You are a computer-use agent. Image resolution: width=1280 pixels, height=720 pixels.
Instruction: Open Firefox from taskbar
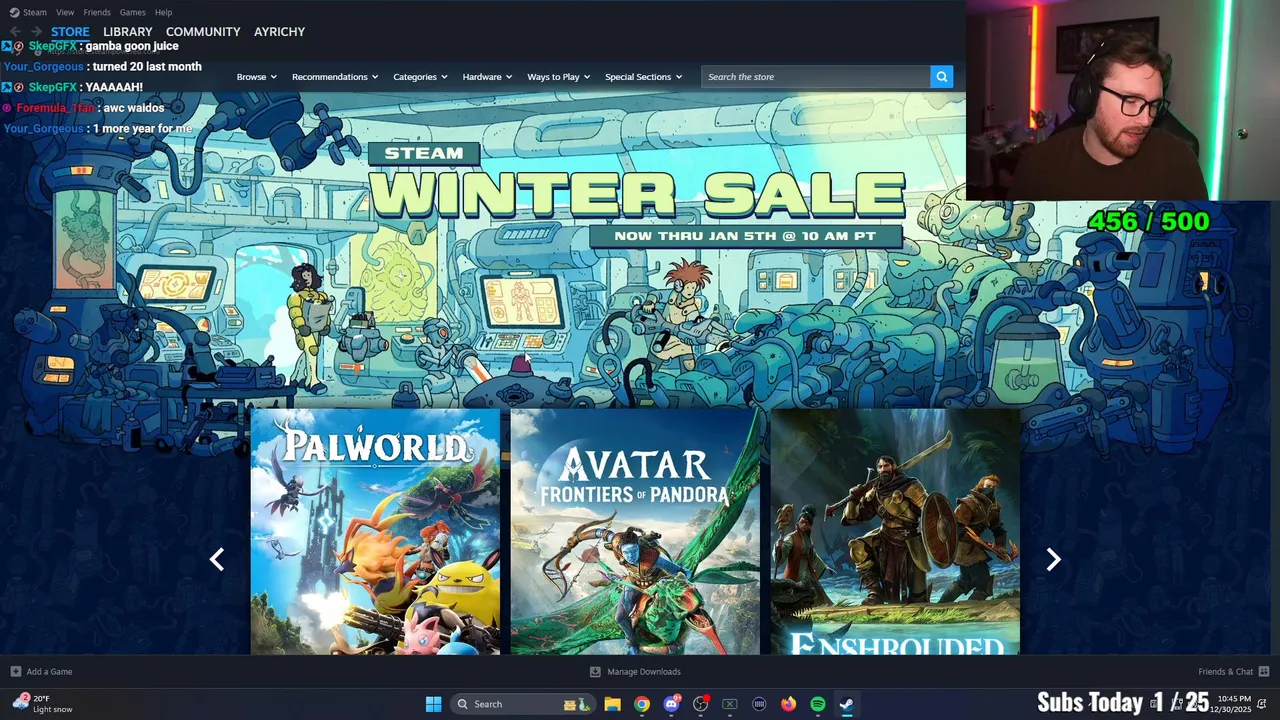pyautogui.click(x=788, y=704)
